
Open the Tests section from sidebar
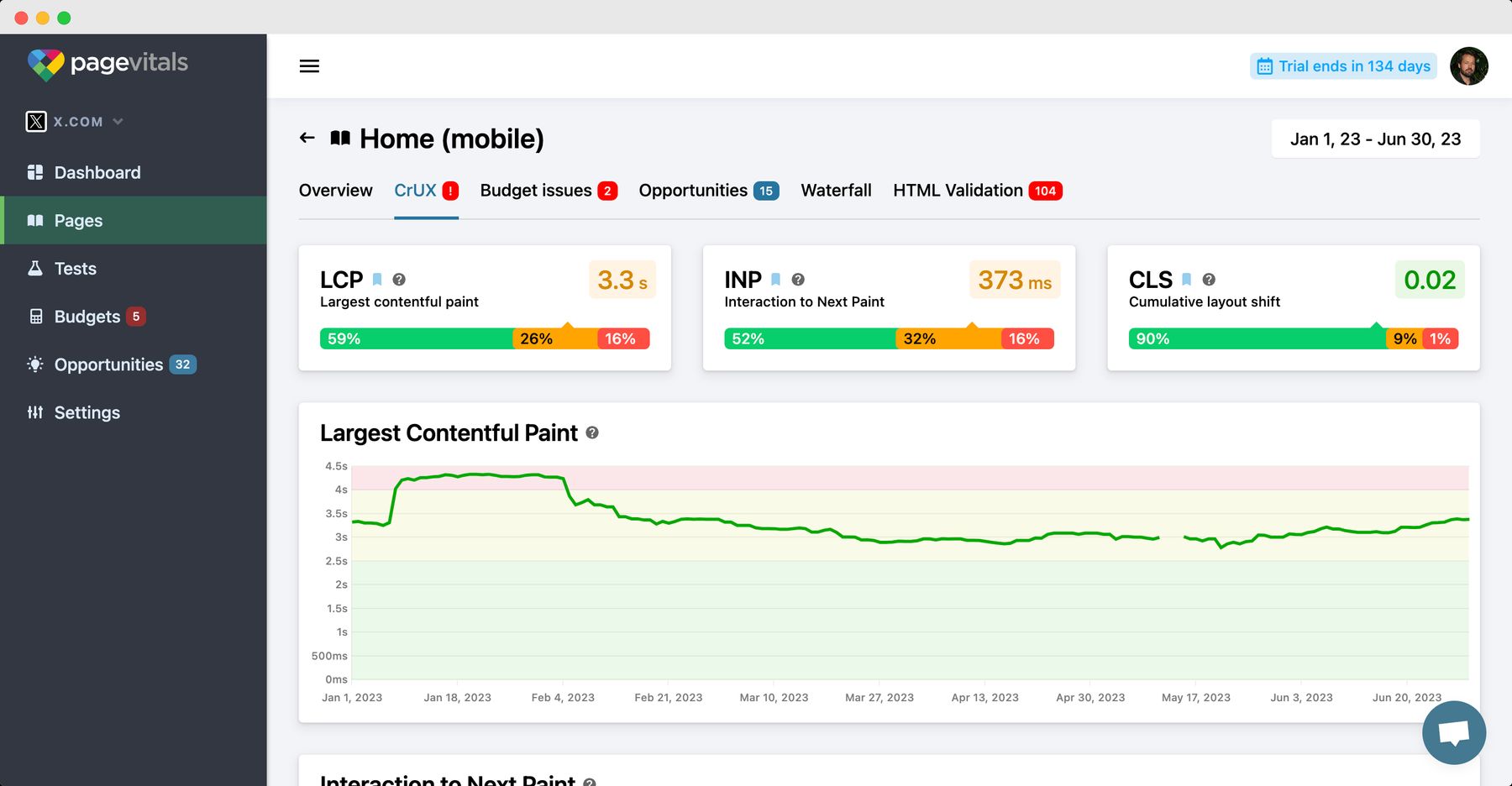pos(76,268)
